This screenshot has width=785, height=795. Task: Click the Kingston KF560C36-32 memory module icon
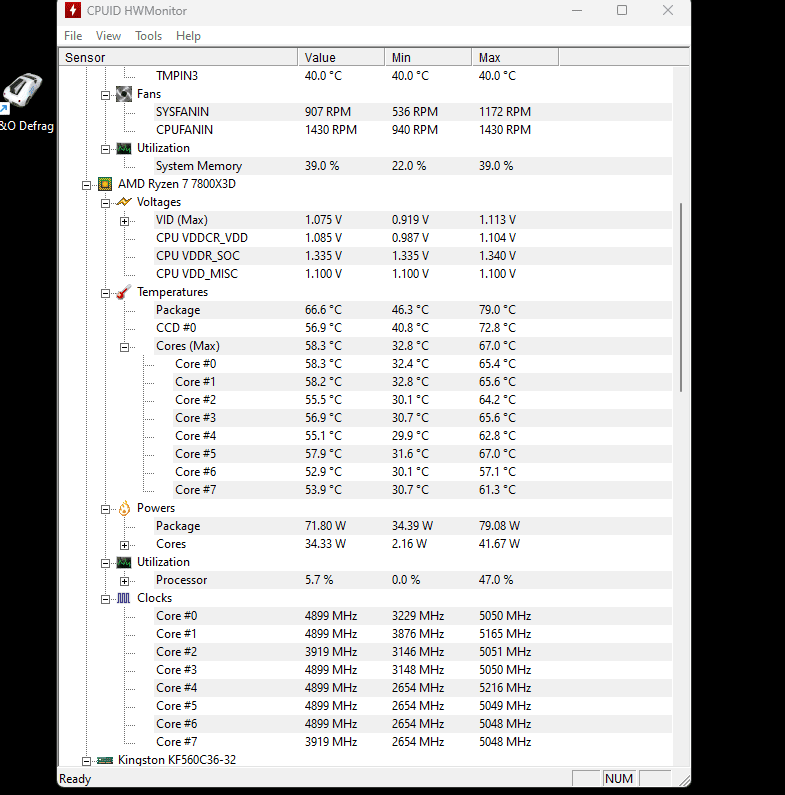click(x=105, y=760)
